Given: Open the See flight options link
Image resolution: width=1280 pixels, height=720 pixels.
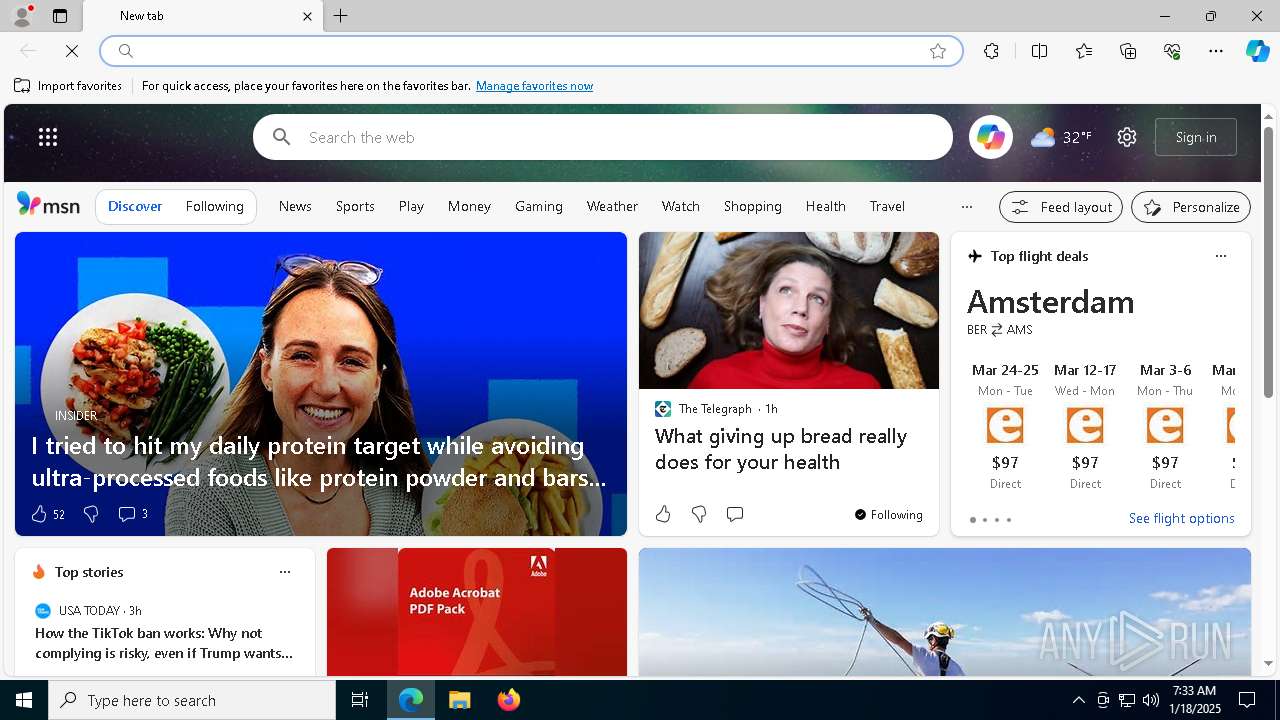Looking at the screenshot, I should (1182, 518).
